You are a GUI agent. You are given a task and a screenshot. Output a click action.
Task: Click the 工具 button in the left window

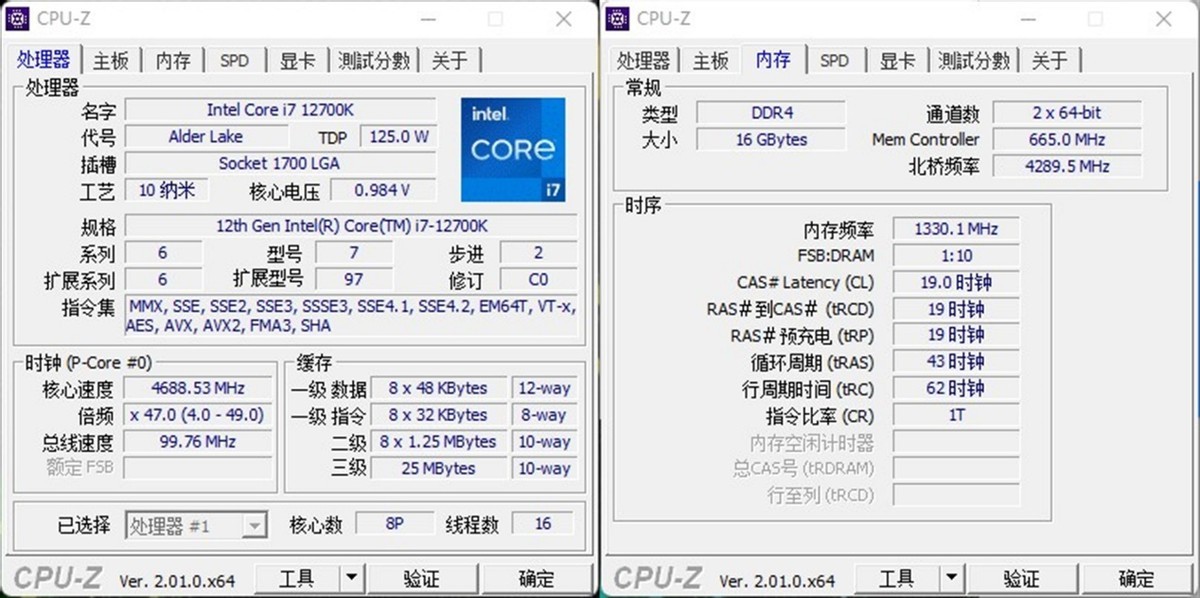point(298,577)
